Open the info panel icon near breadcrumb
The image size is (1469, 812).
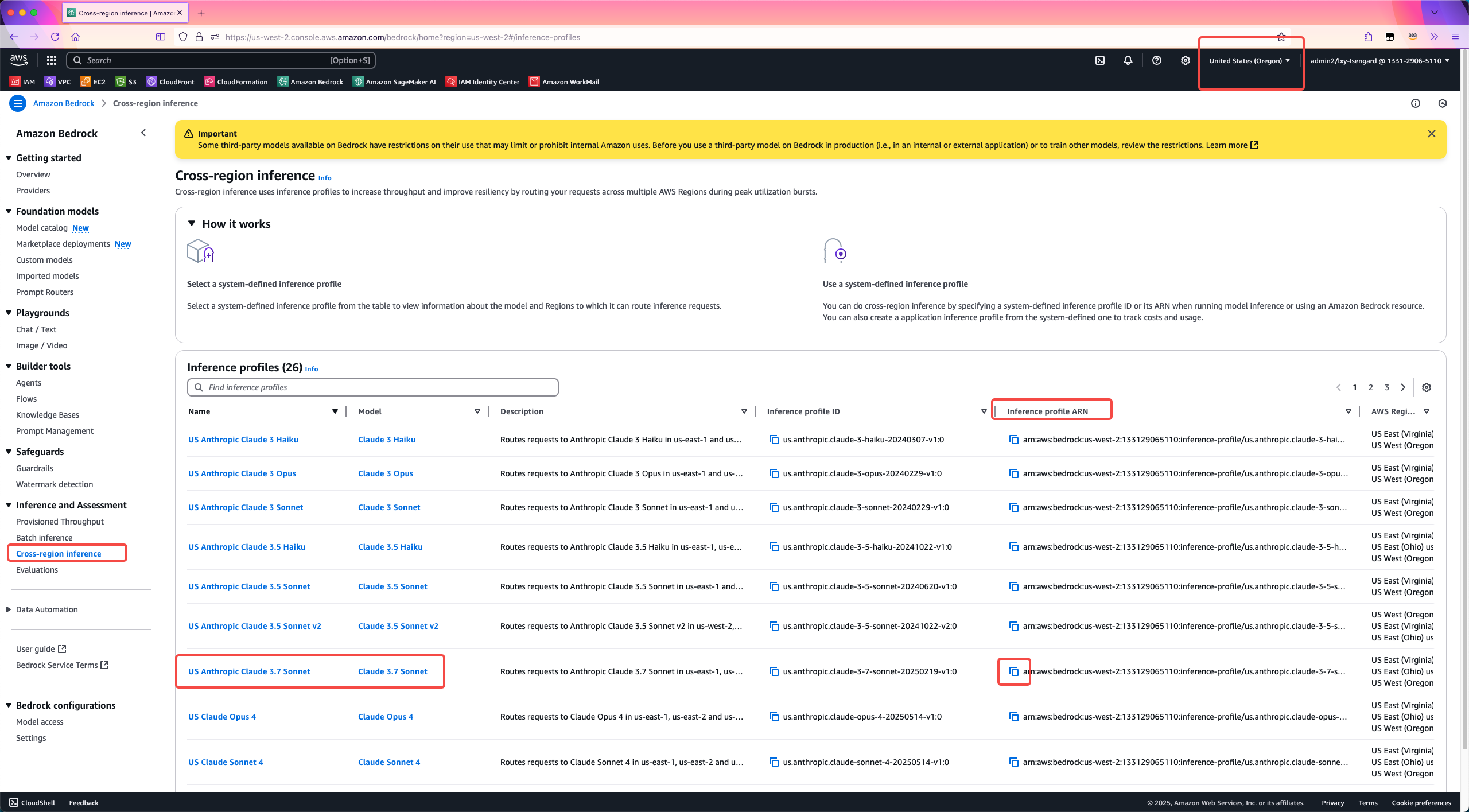click(x=1416, y=103)
